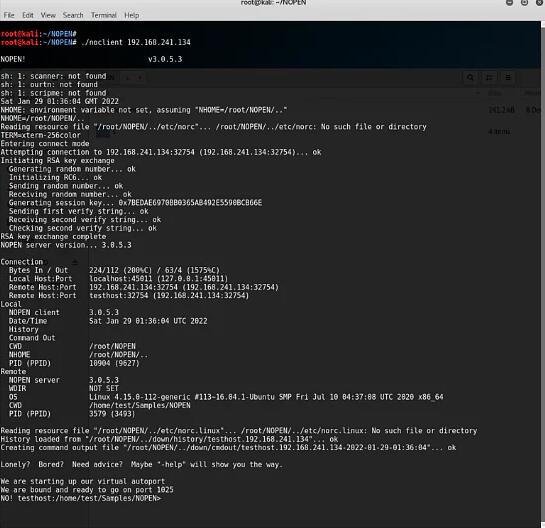Open the File menu

click(9, 15)
